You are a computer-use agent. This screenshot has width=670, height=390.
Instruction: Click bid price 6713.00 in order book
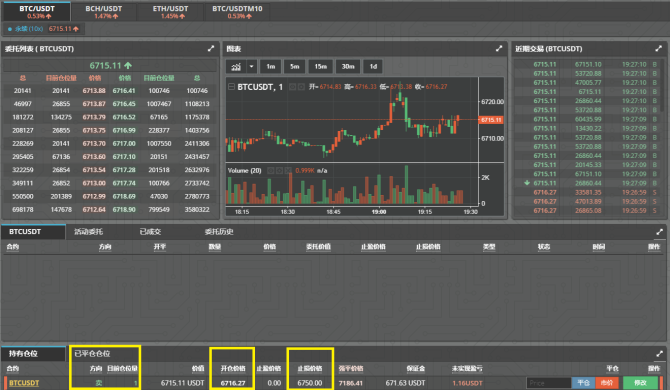94,183
